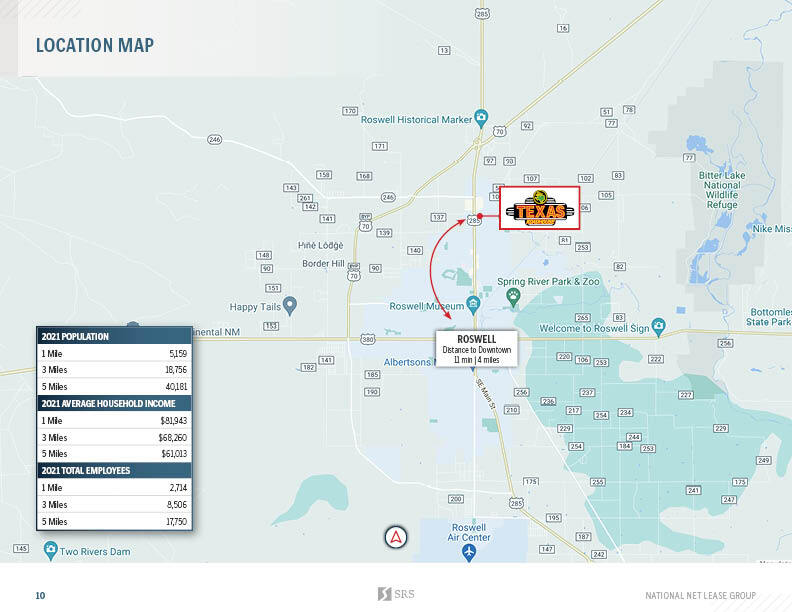Viewport: 792px width, 612px height.
Task: Click the Roswell Museum pin icon
Action: (x=474, y=305)
